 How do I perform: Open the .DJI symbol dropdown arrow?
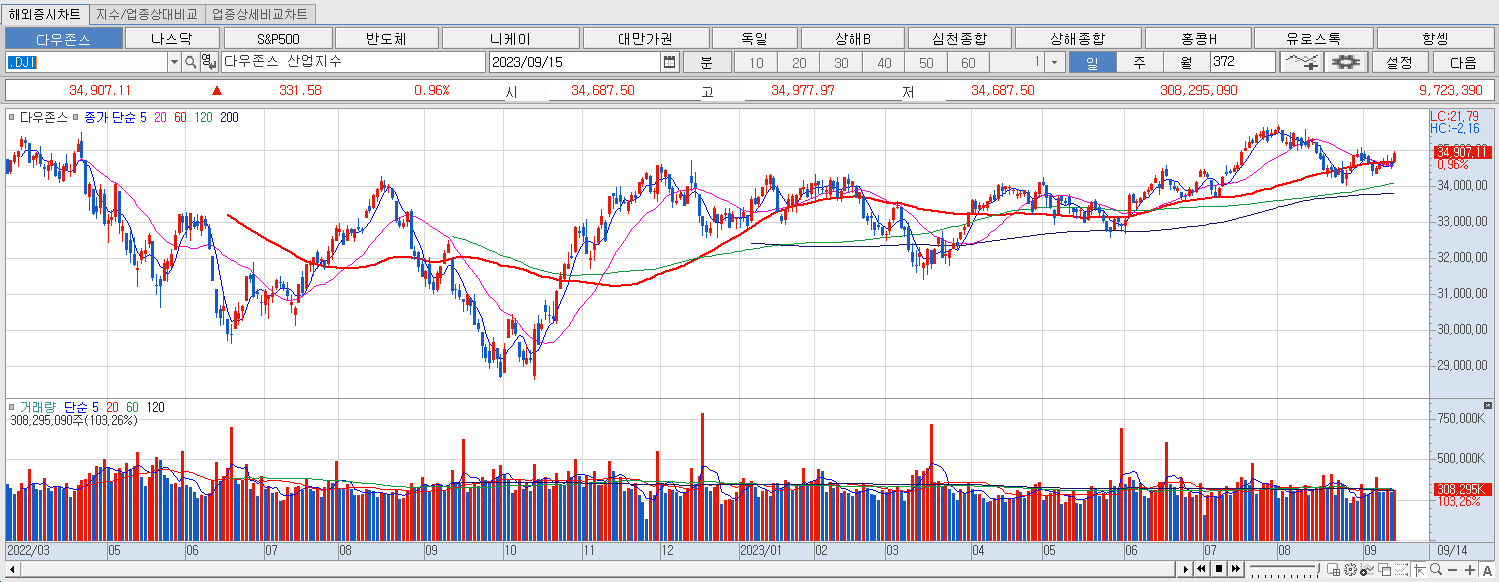click(x=173, y=62)
